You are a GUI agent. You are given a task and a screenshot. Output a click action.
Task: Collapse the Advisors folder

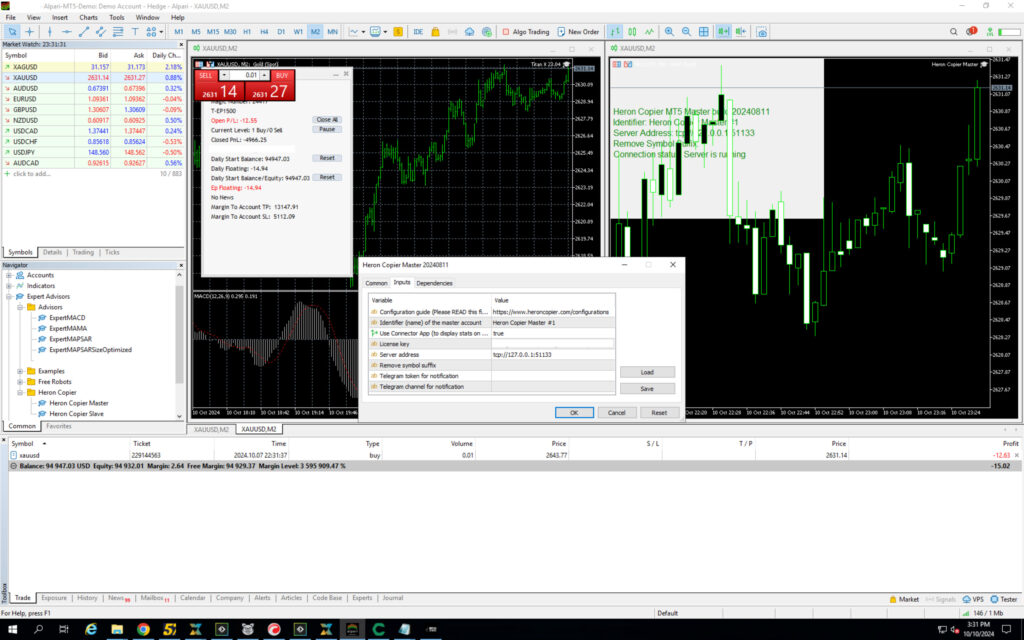click(20, 307)
